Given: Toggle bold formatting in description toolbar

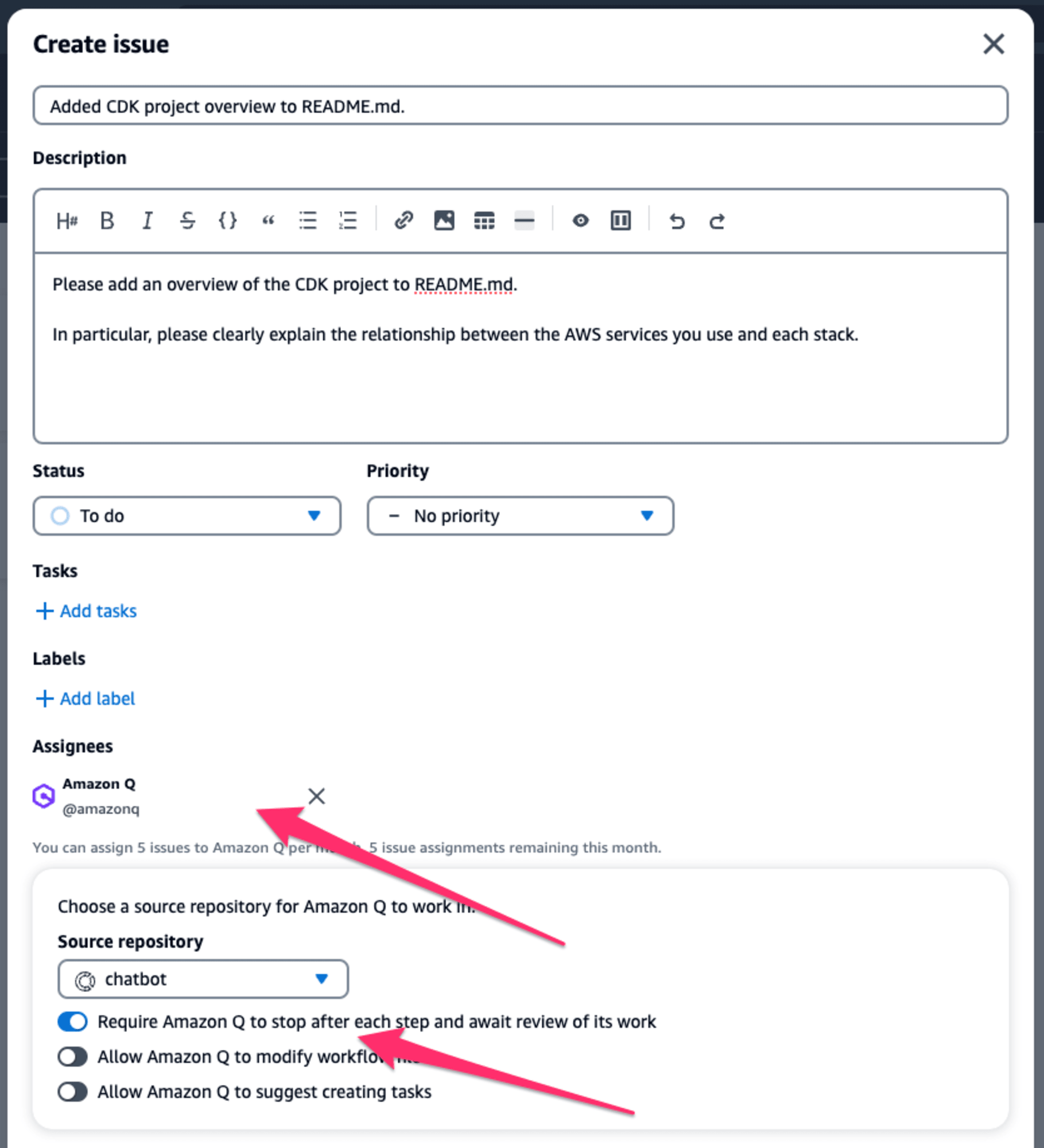Looking at the screenshot, I should 107,220.
